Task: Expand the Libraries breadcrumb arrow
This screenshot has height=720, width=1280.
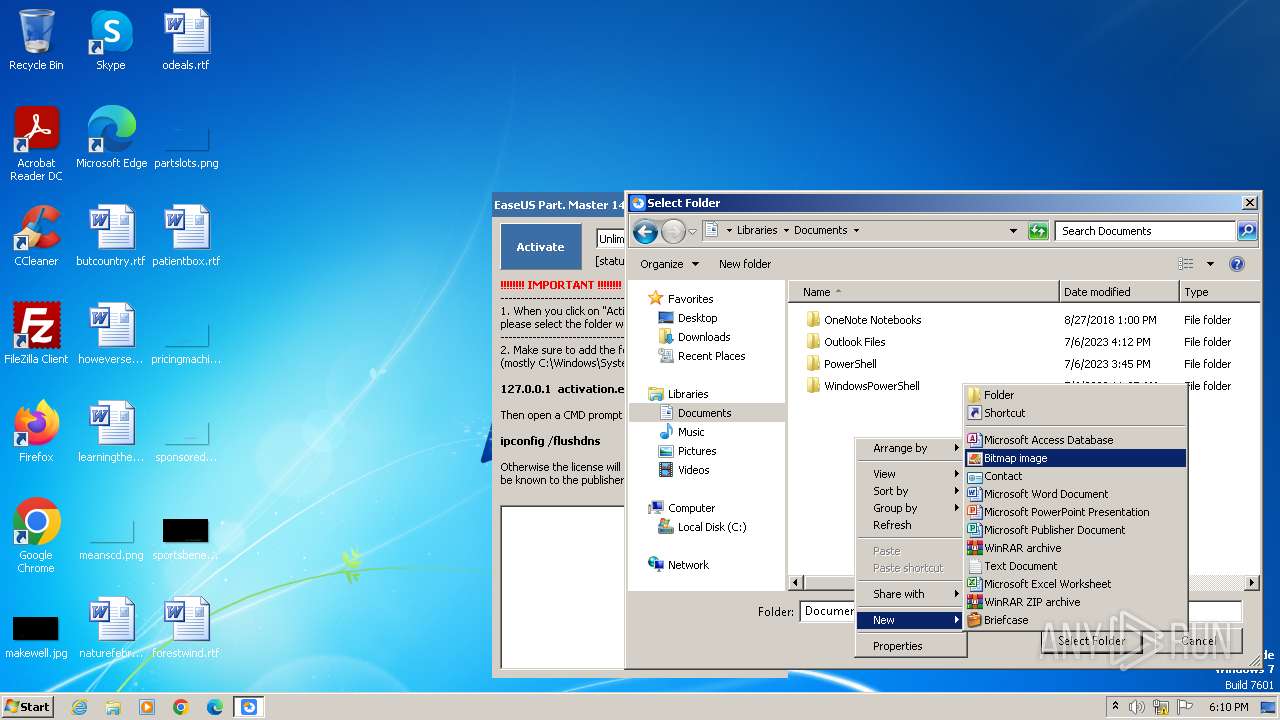Action: coord(786,231)
